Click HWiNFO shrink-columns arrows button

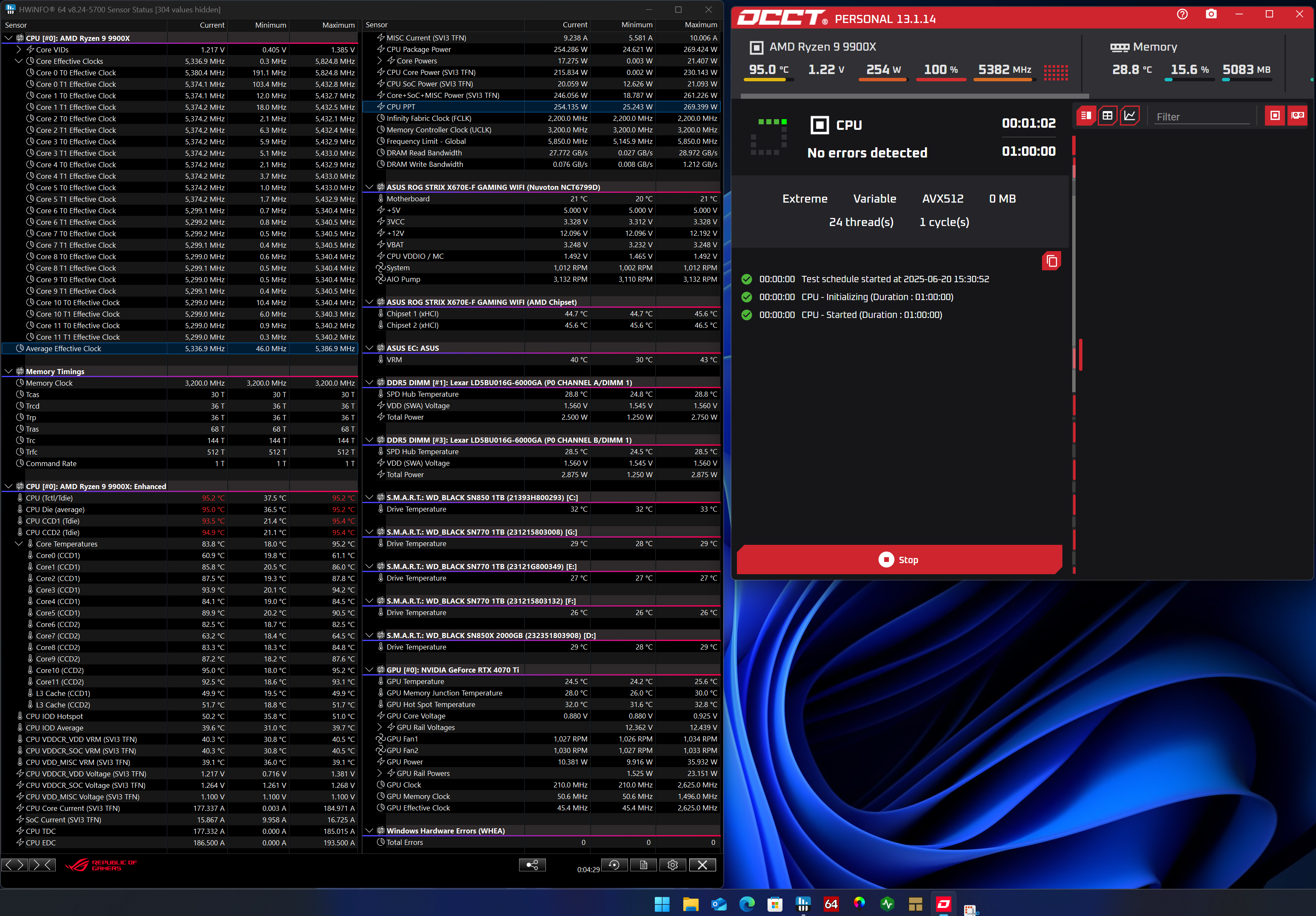tap(43, 865)
